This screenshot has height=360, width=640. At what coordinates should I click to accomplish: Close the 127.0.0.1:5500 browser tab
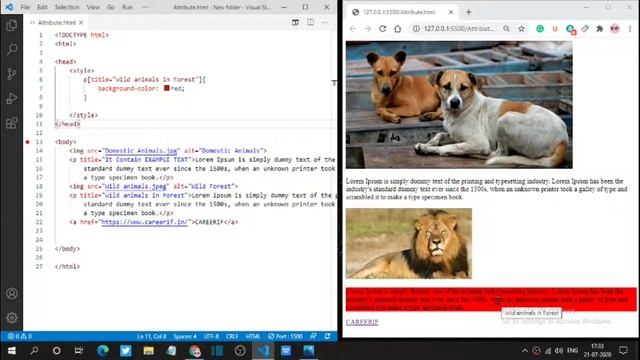coord(451,12)
